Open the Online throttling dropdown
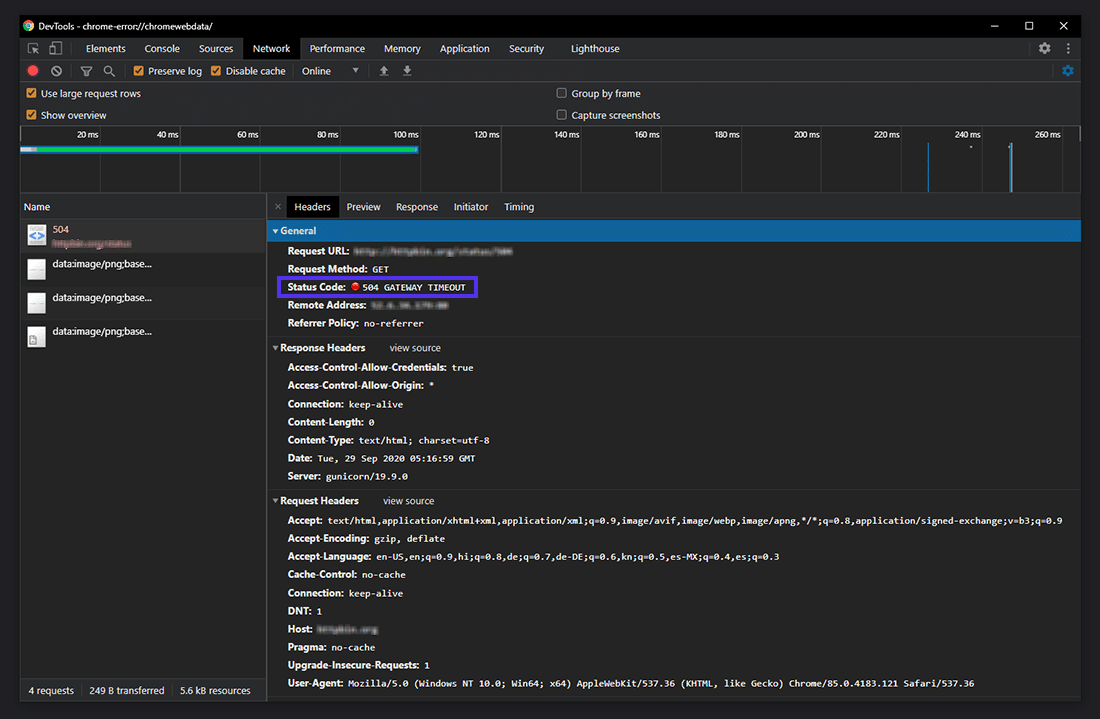 coord(330,70)
